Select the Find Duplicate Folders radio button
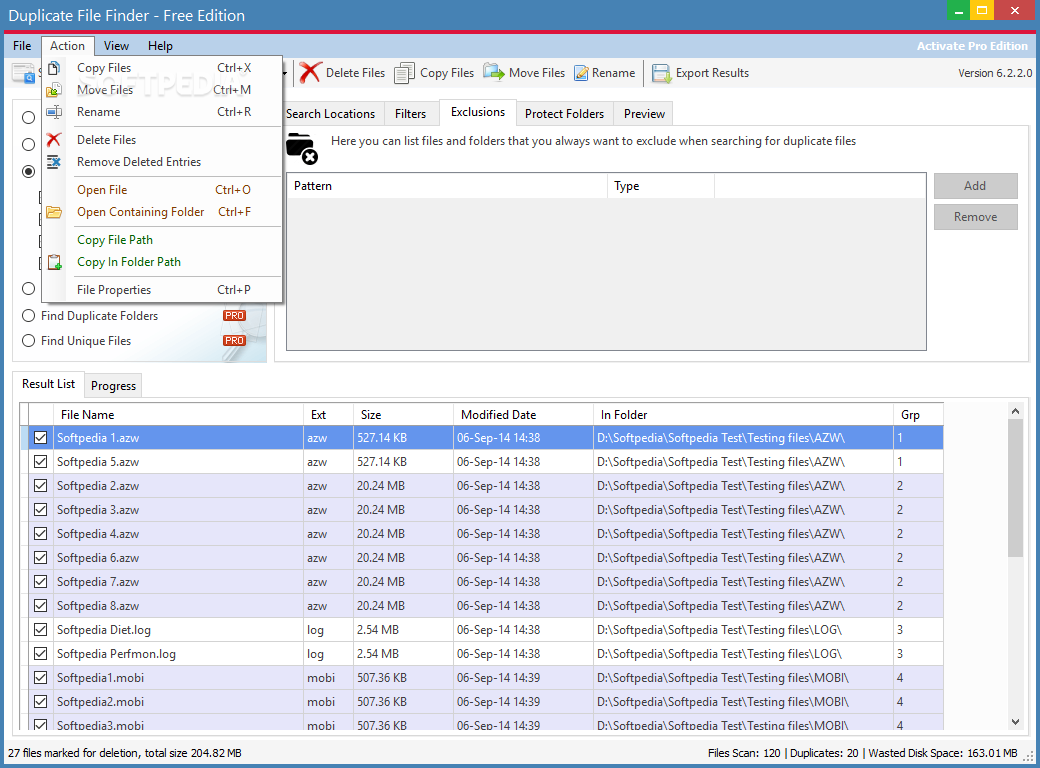This screenshot has height=768, width=1040. 29,316
